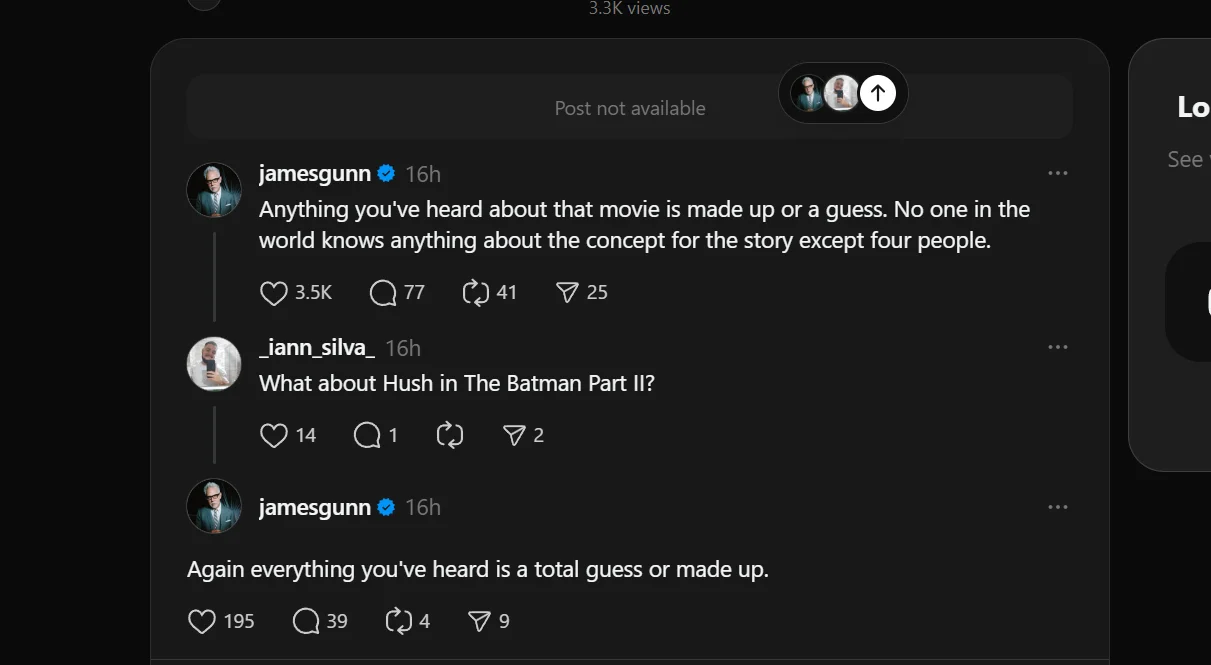The width and height of the screenshot is (1211, 665).
Task: Click the Post not available placeholder
Action: [630, 107]
